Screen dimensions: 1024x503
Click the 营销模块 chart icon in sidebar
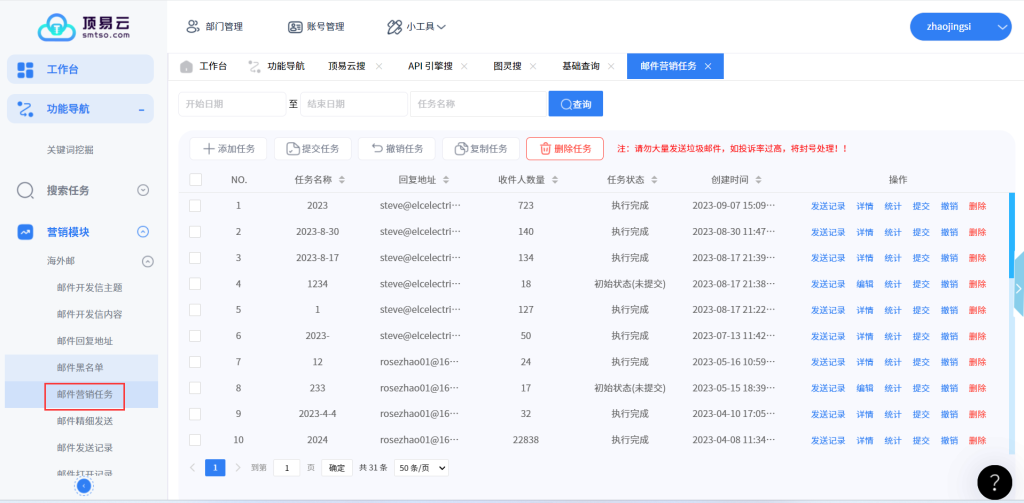coord(27,232)
